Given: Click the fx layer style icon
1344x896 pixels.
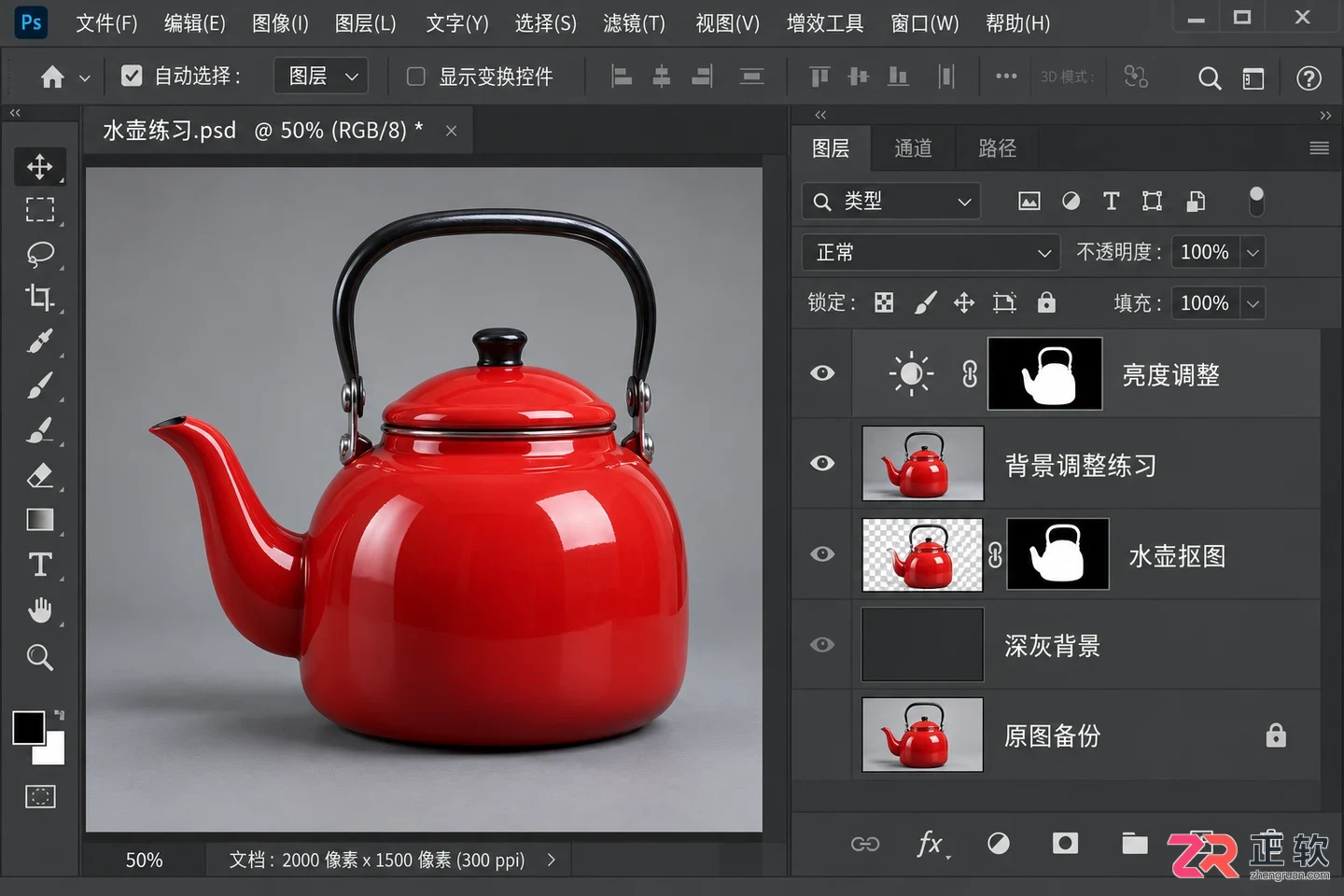Looking at the screenshot, I should (931, 844).
